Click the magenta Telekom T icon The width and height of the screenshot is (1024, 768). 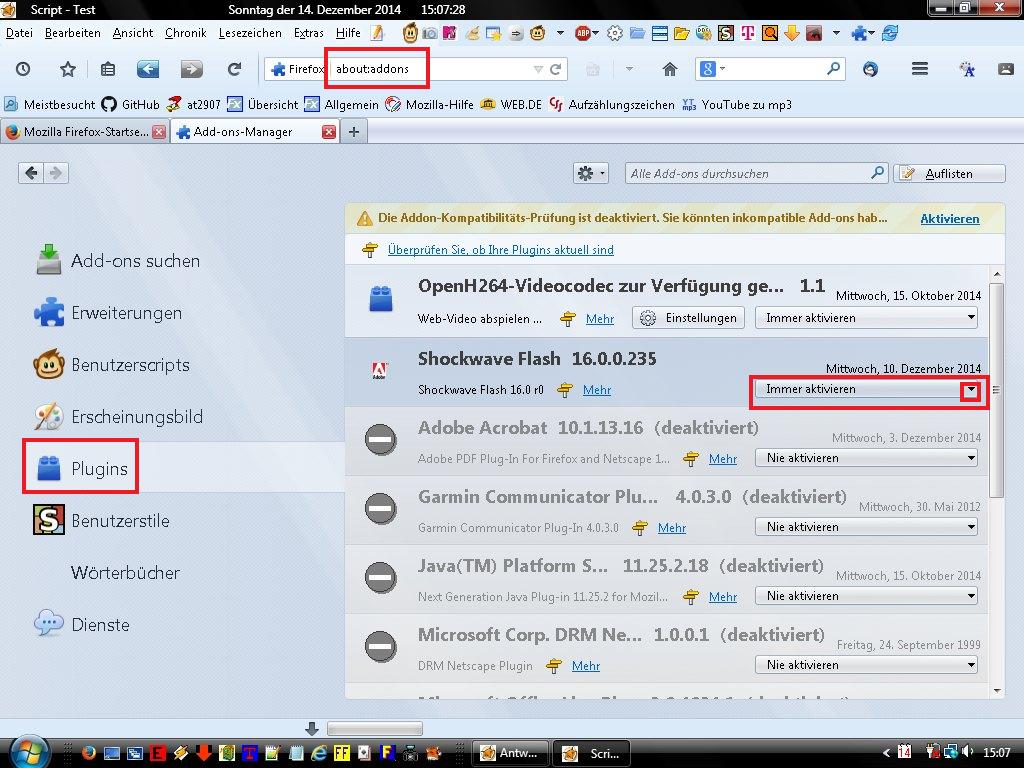pos(748,33)
